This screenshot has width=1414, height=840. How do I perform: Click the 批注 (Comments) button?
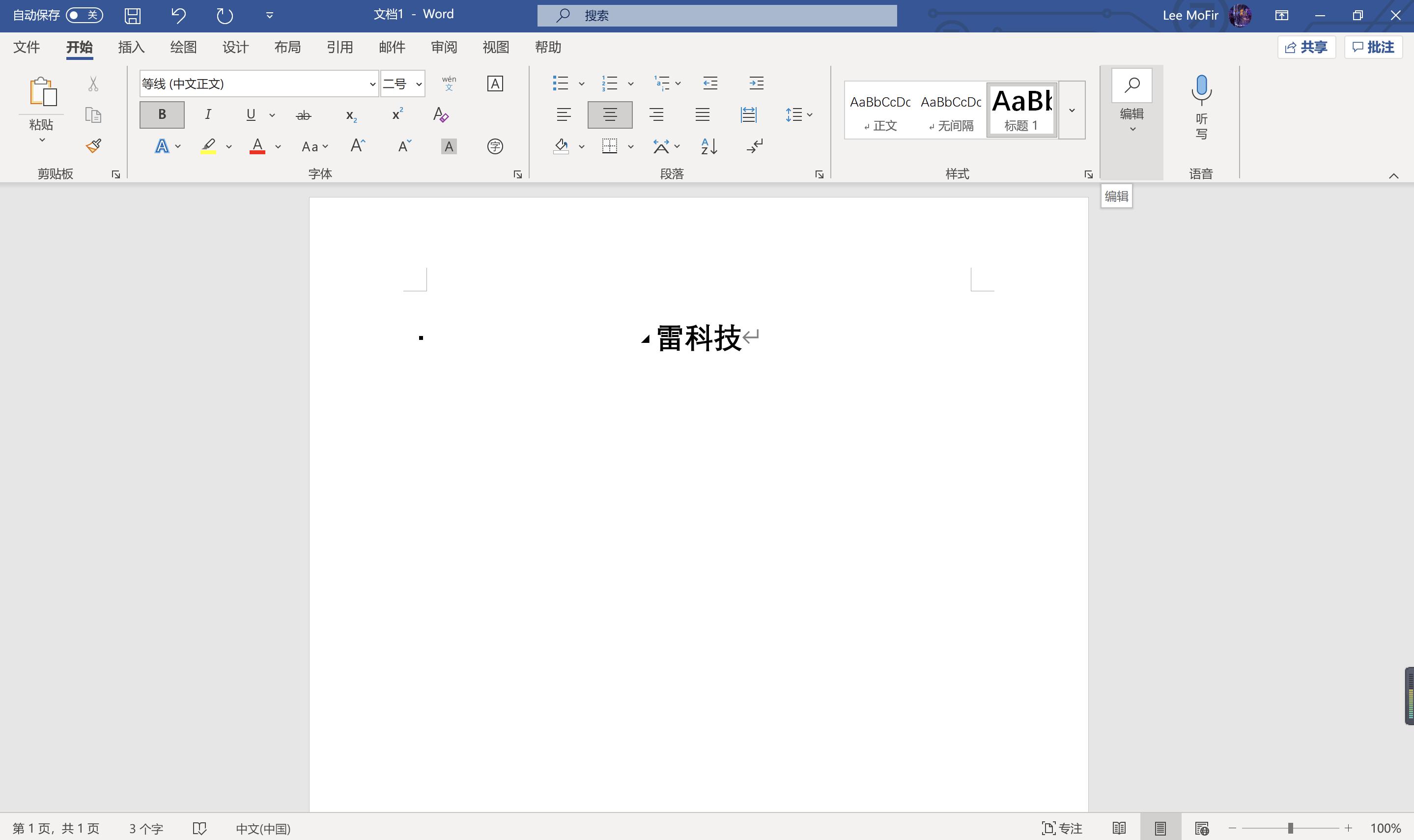pyautogui.click(x=1373, y=47)
